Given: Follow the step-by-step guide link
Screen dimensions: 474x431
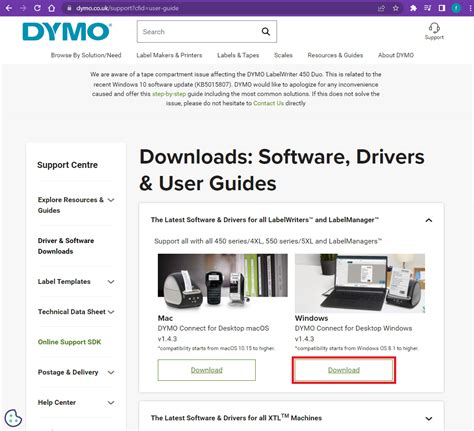Looking at the screenshot, I should tap(169, 94).
